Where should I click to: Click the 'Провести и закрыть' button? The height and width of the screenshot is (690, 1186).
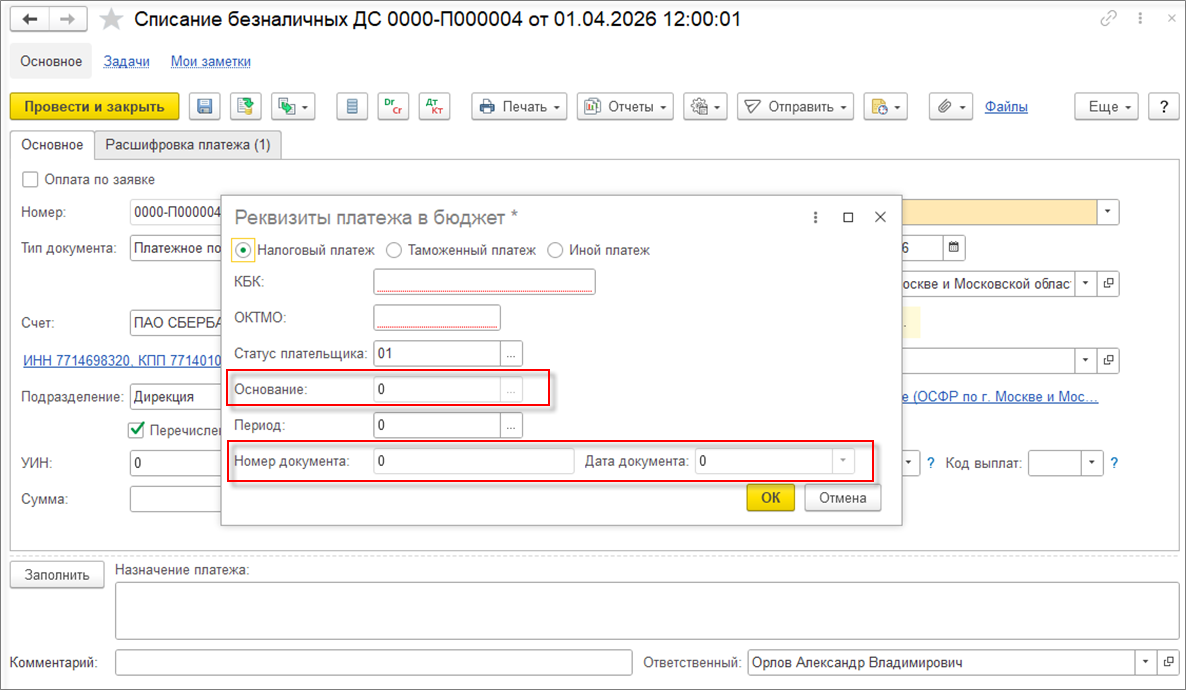[94, 107]
